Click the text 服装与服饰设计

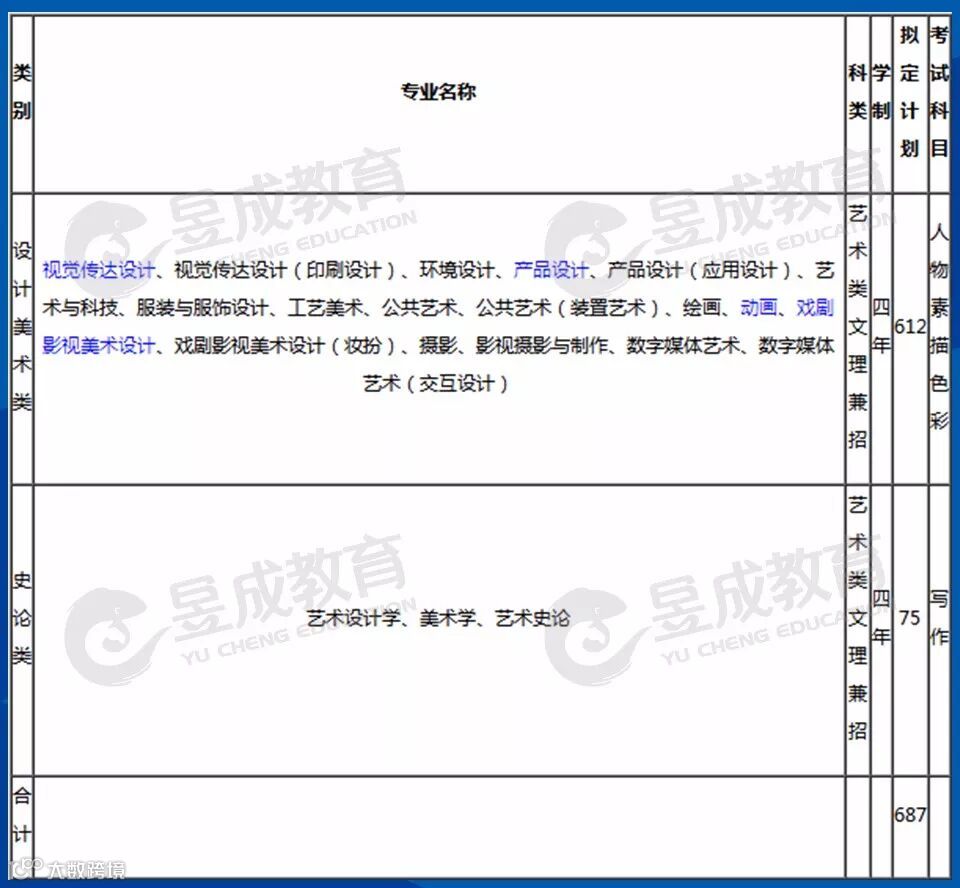202,307
